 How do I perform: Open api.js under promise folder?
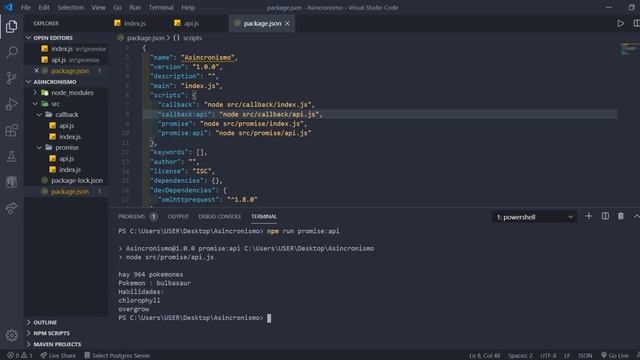[67, 158]
